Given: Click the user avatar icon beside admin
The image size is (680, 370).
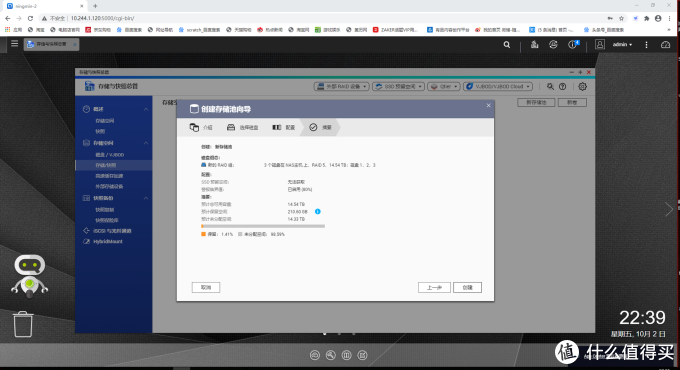Looking at the screenshot, I should tap(600, 44).
